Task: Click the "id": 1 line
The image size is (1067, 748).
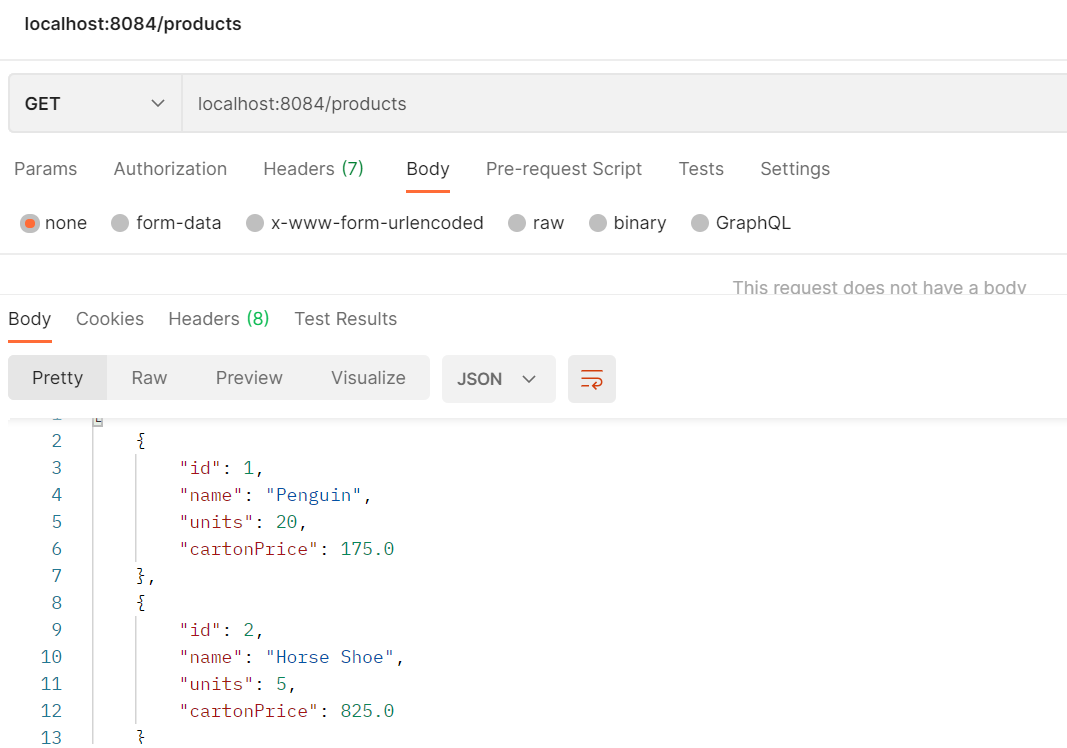Action: click(x=221, y=468)
